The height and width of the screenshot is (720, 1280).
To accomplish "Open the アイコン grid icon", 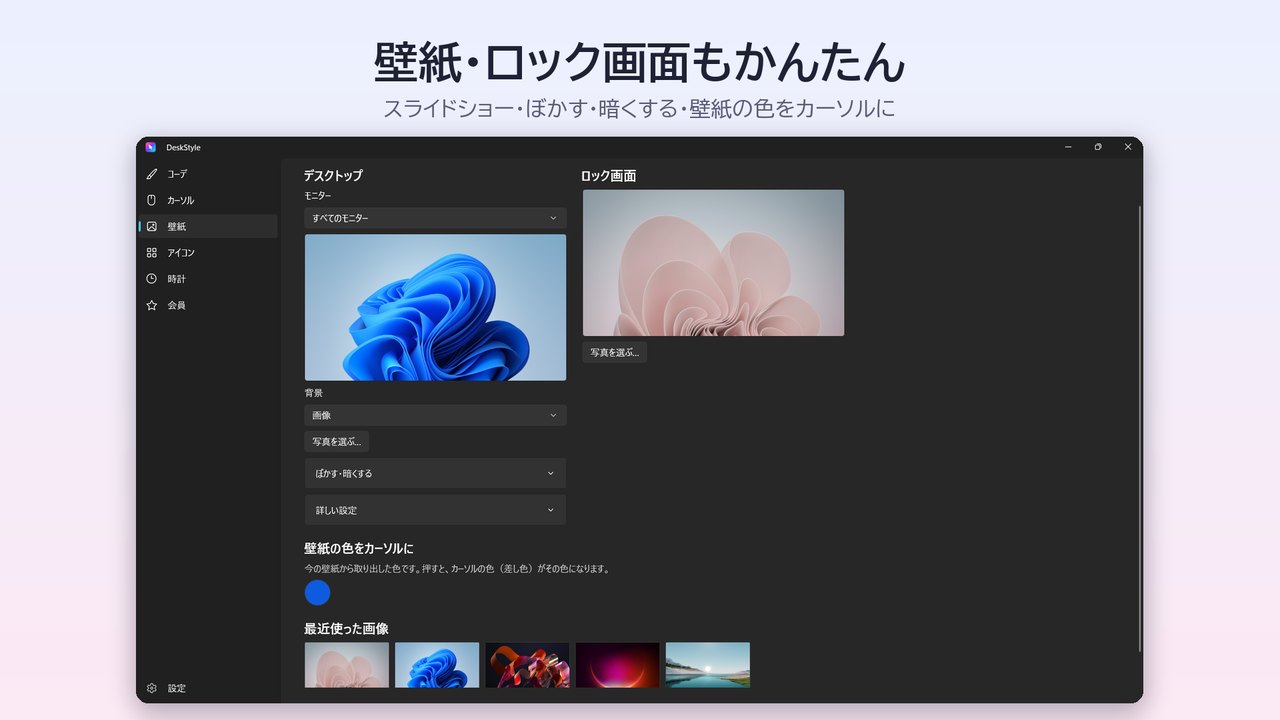I will [x=152, y=252].
